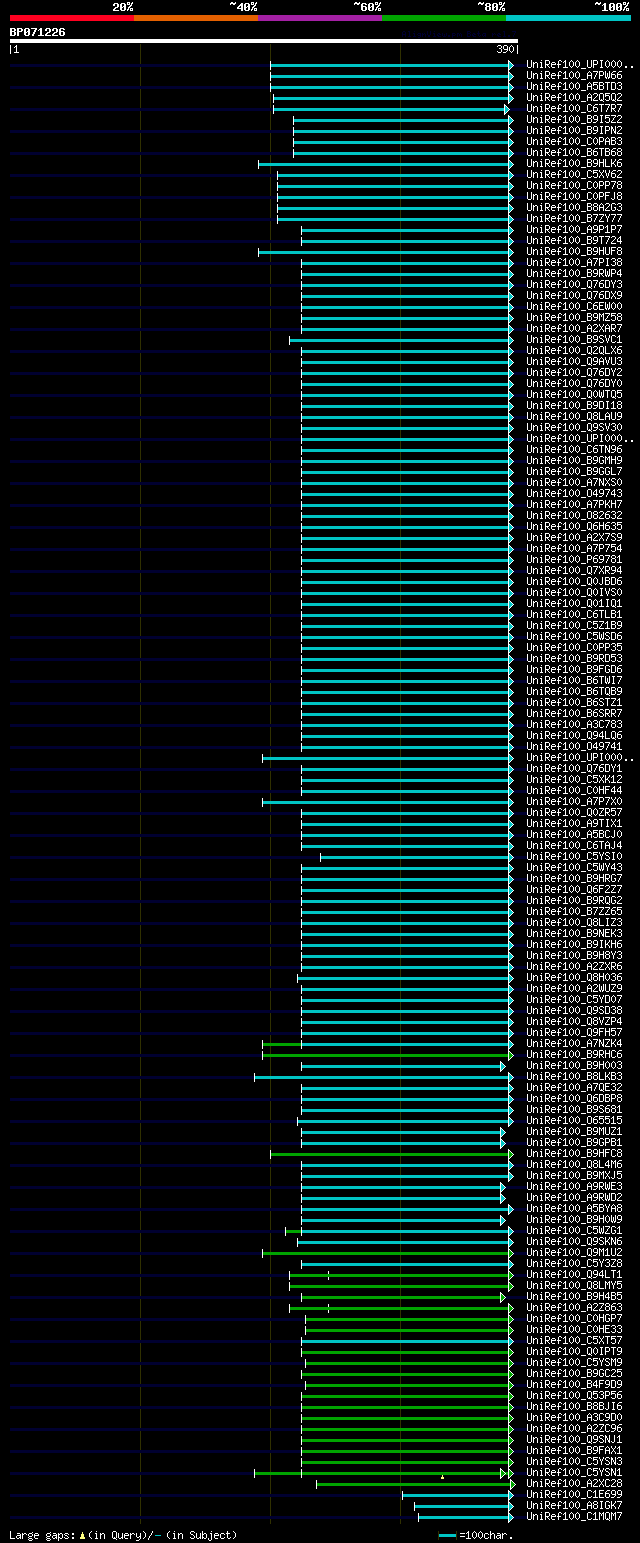The width and height of the screenshot is (640, 1543).
Task: Select the label UniRef100_A7PI38
Action: coord(574,263)
